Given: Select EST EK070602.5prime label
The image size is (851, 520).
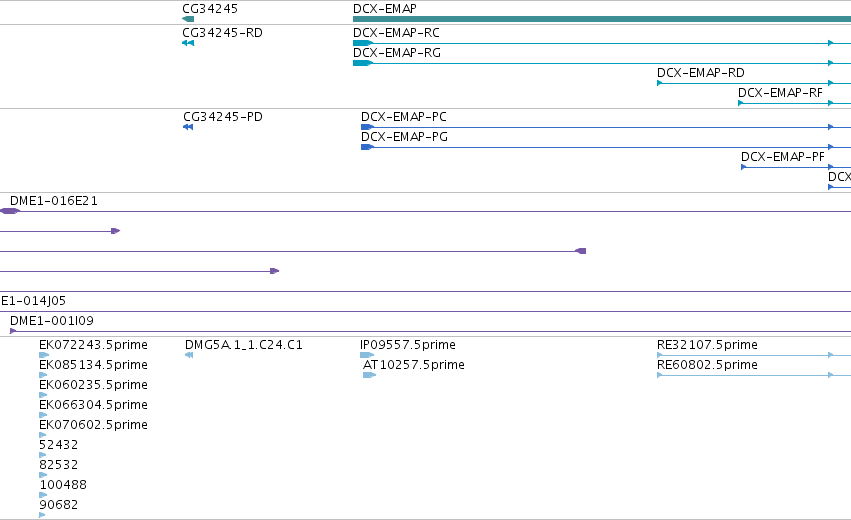Looking at the screenshot, I should (93, 424).
